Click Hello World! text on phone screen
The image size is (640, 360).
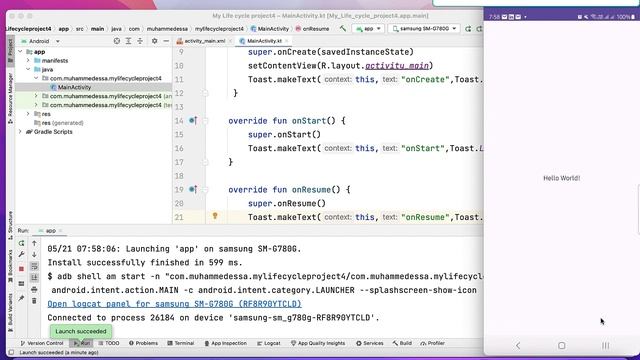click(x=562, y=178)
